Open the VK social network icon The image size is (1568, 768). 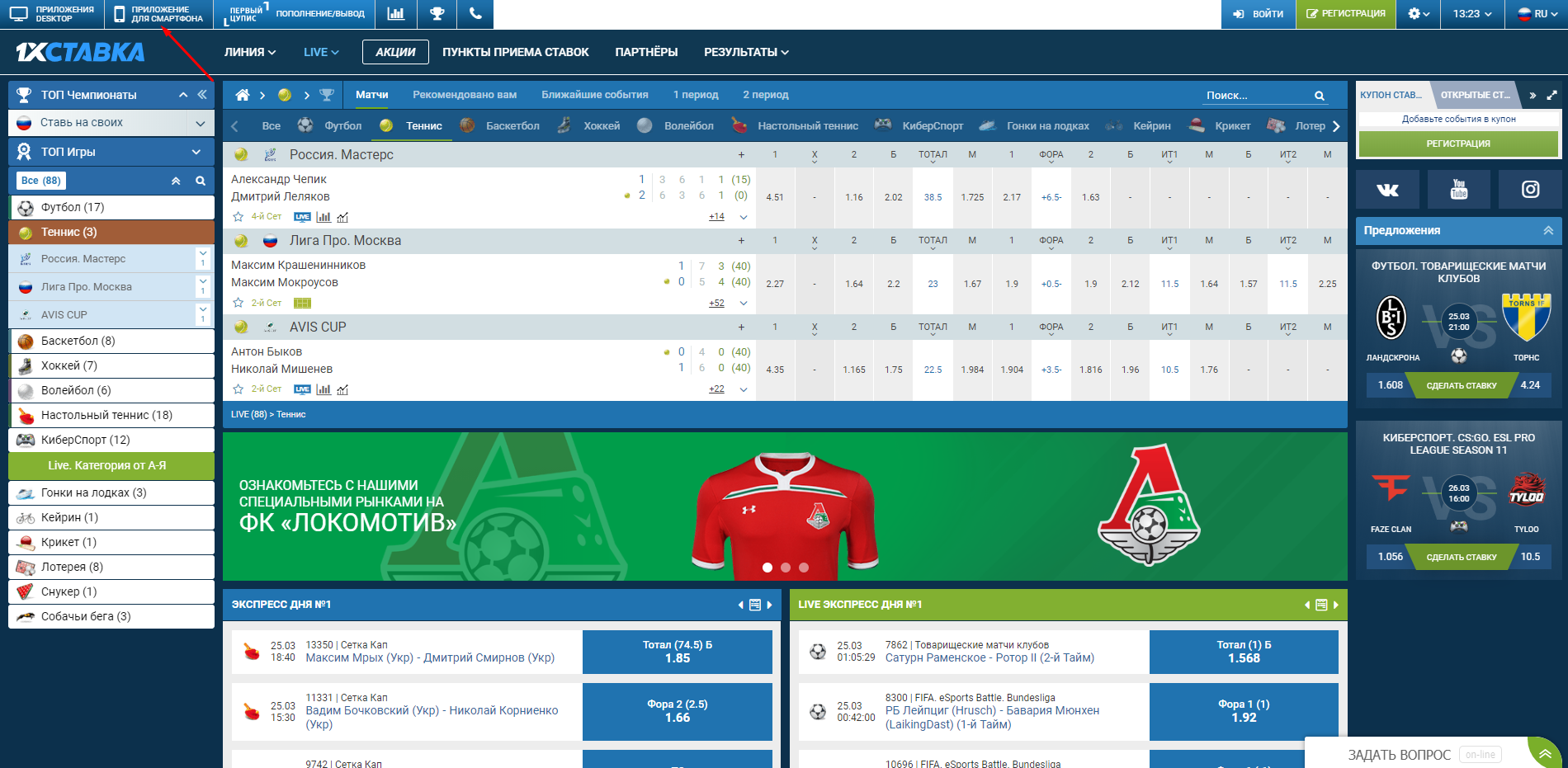[x=1387, y=190]
